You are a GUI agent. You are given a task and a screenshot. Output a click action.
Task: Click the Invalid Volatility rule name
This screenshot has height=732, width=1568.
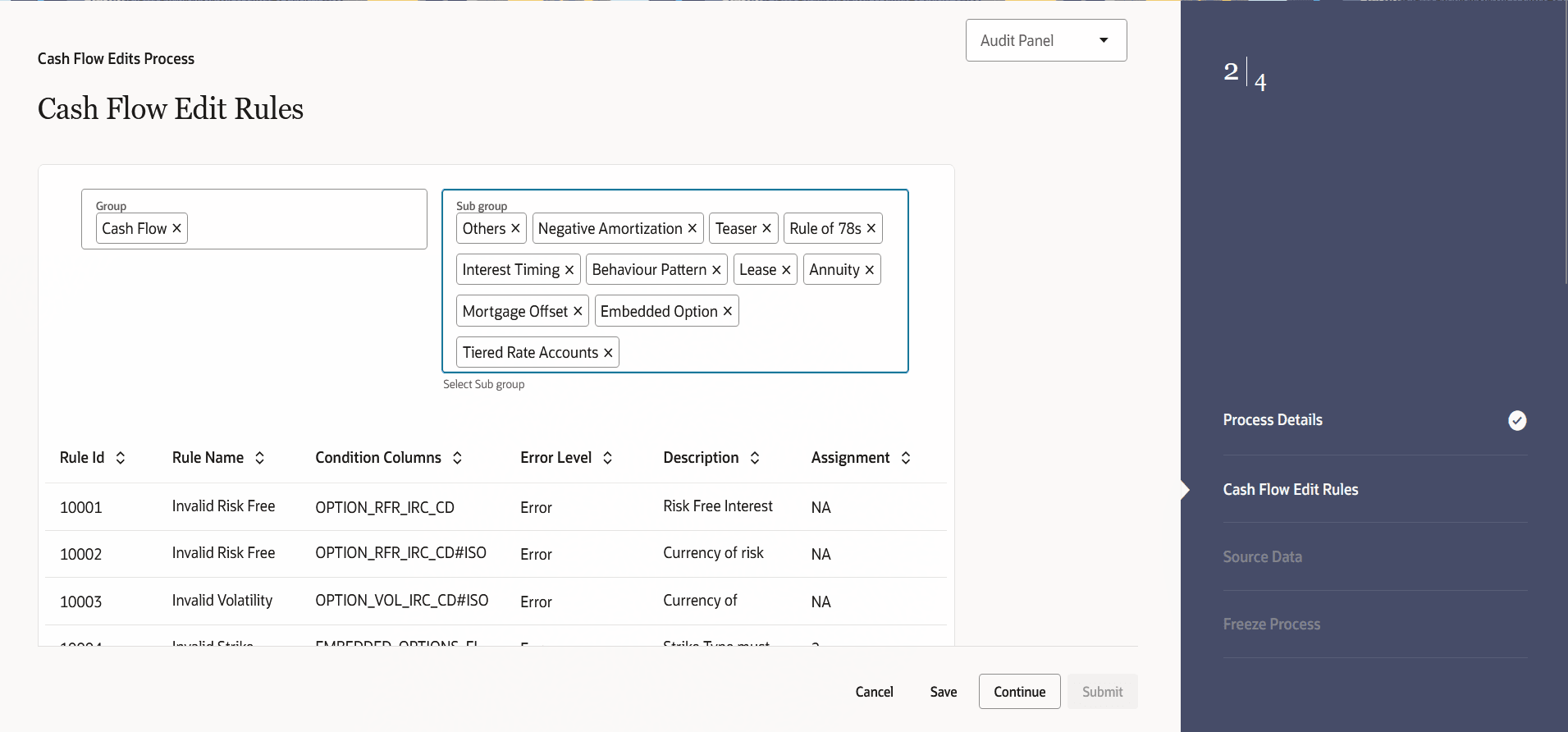[222, 601]
